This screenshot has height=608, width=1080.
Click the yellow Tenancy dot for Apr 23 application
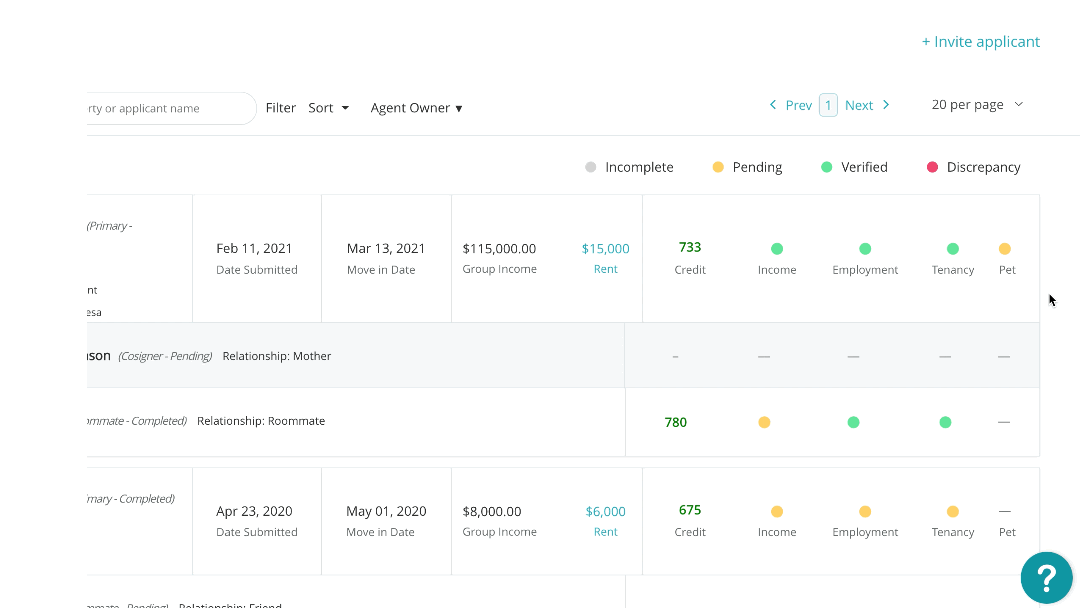[952, 511]
